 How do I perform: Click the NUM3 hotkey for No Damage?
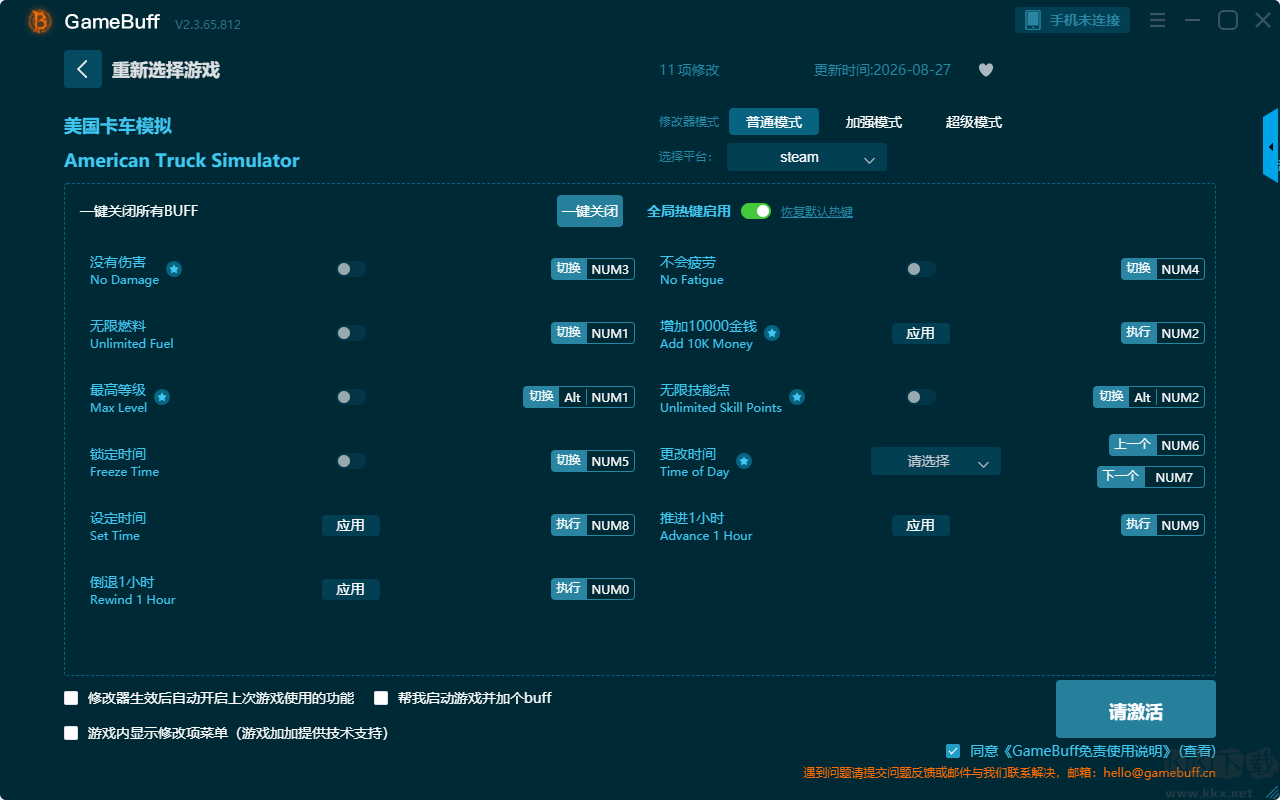593,269
